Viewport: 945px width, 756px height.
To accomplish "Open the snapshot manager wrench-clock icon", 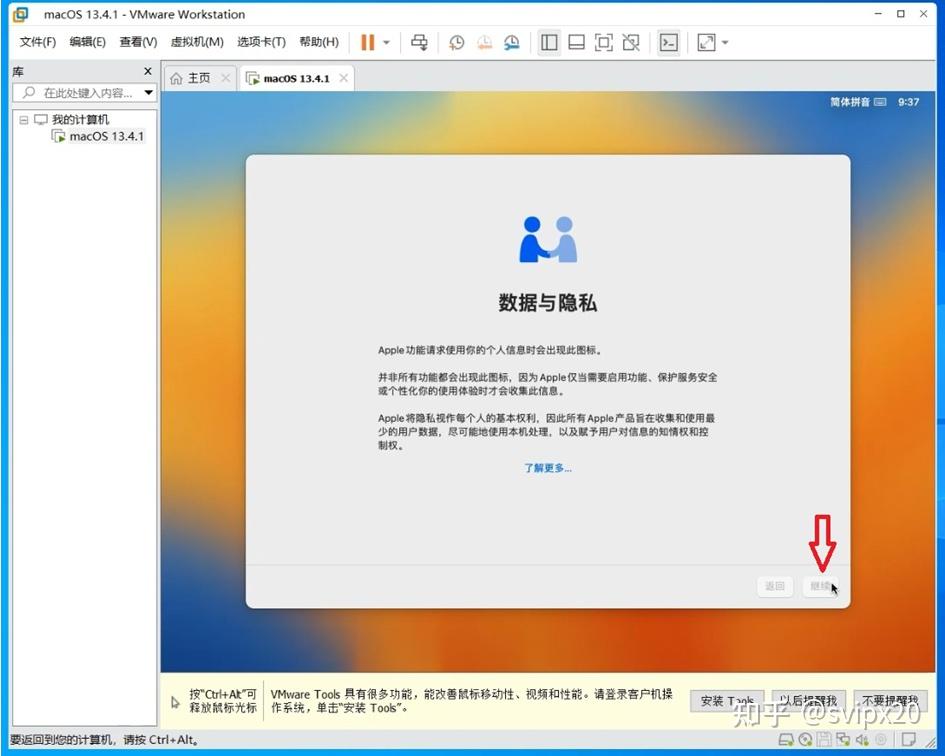I will tap(512, 42).
